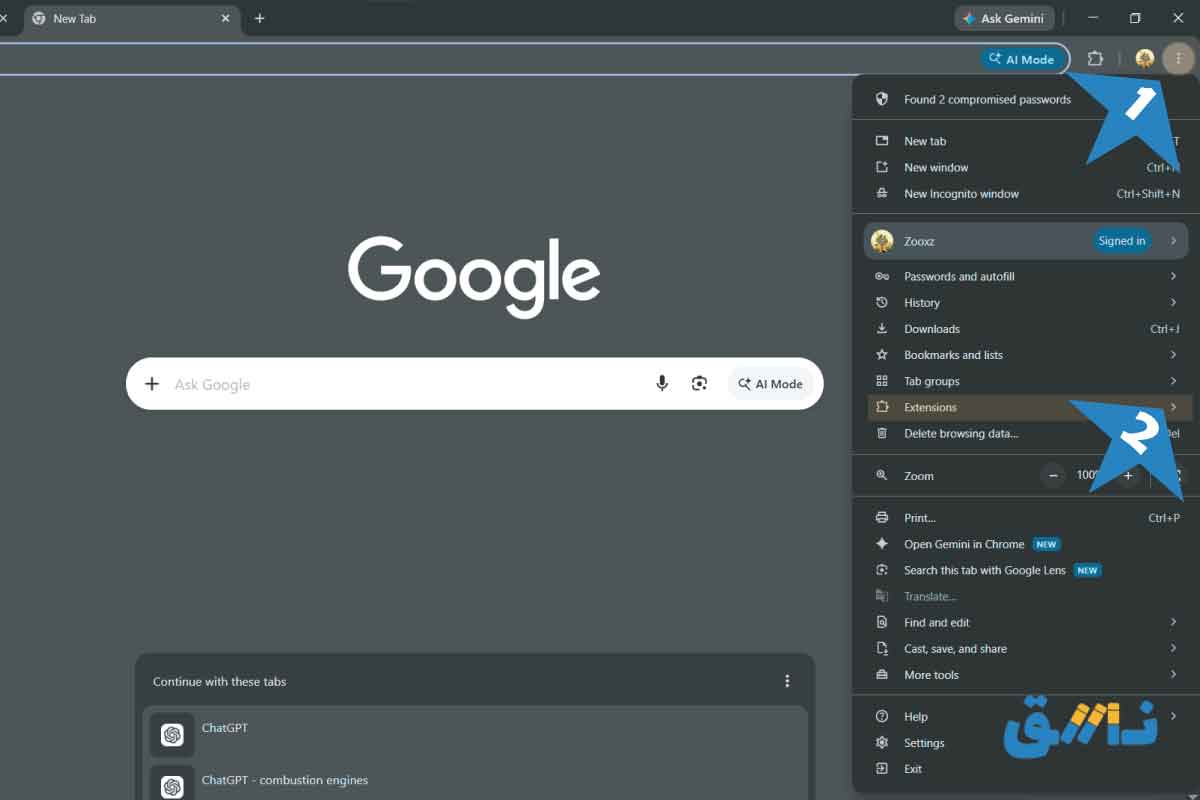Open Continue with these tabs options menu
This screenshot has height=800, width=1200.
point(787,681)
